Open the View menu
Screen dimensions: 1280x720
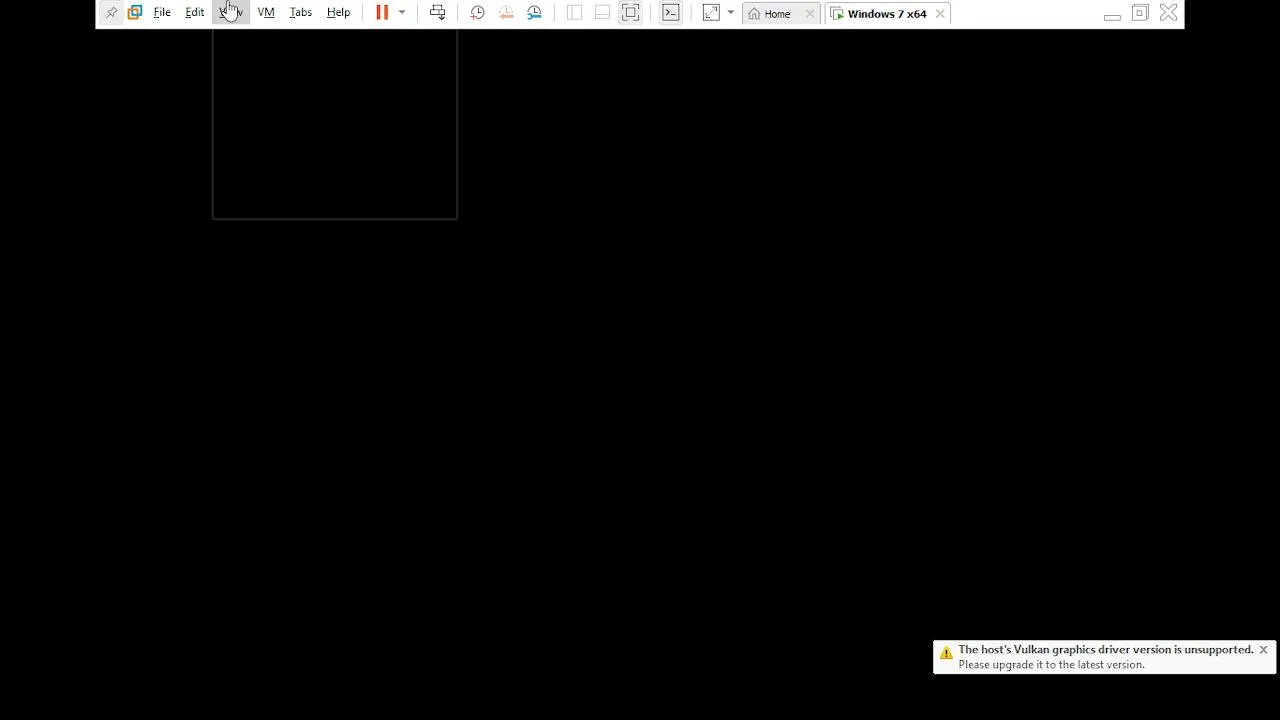coord(231,13)
